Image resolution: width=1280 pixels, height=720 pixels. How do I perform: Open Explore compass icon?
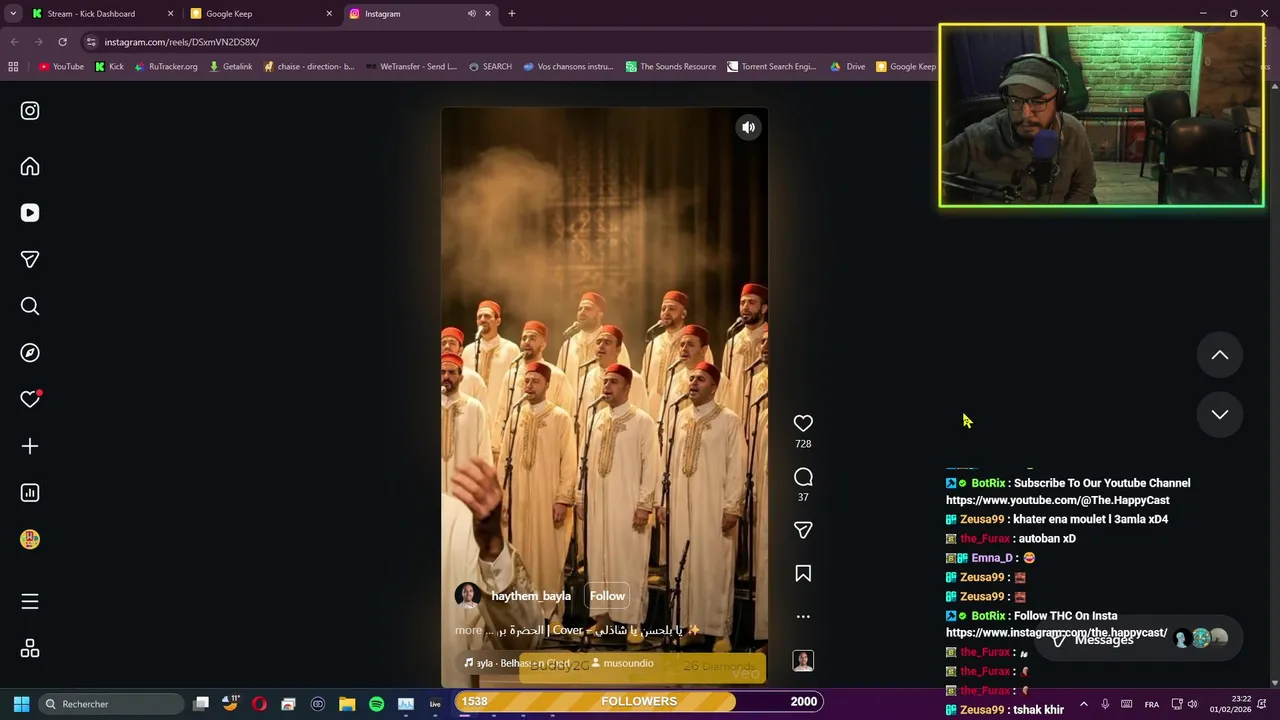tap(30, 353)
